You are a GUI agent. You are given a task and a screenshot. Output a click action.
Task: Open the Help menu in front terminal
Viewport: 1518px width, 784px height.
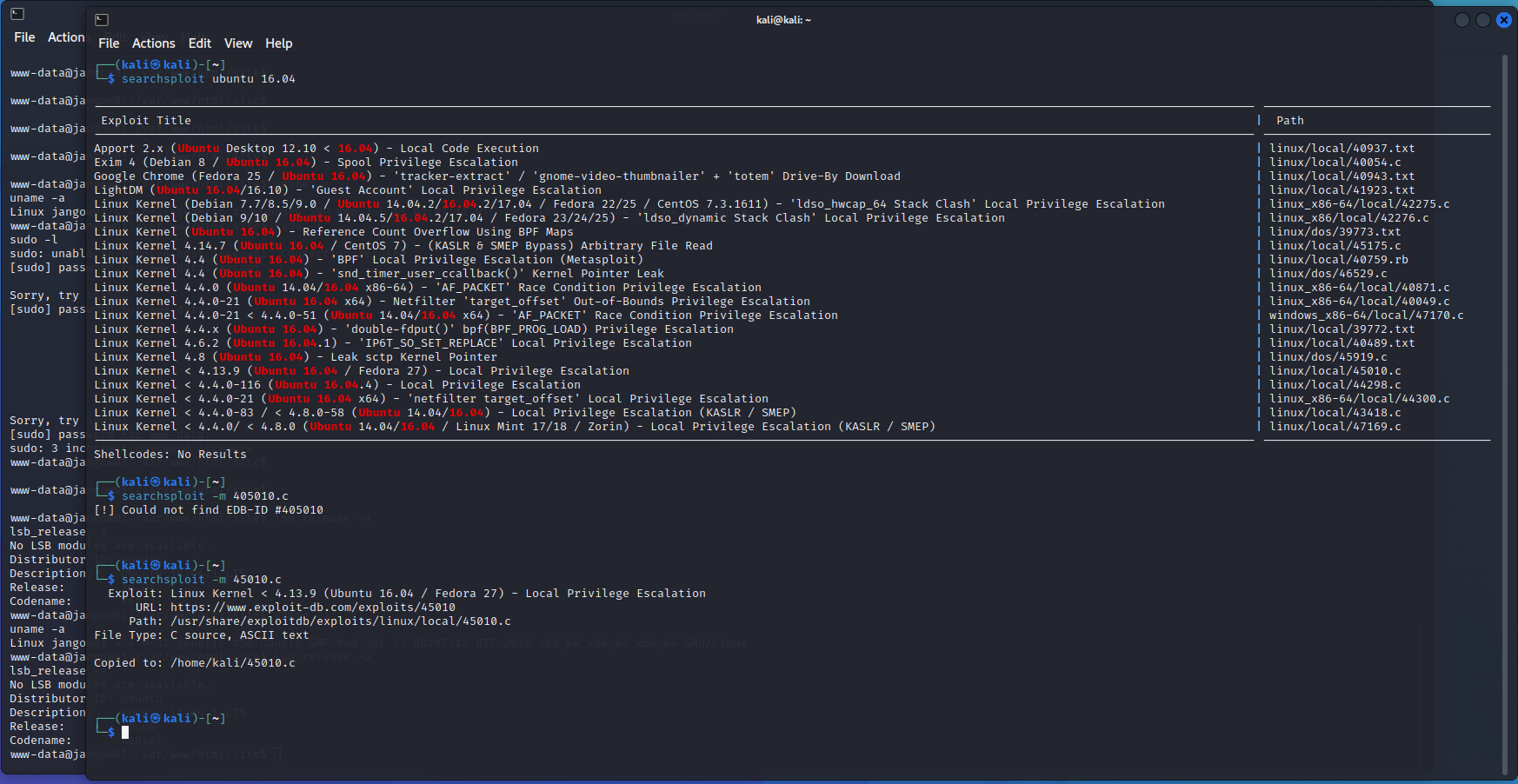[279, 43]
